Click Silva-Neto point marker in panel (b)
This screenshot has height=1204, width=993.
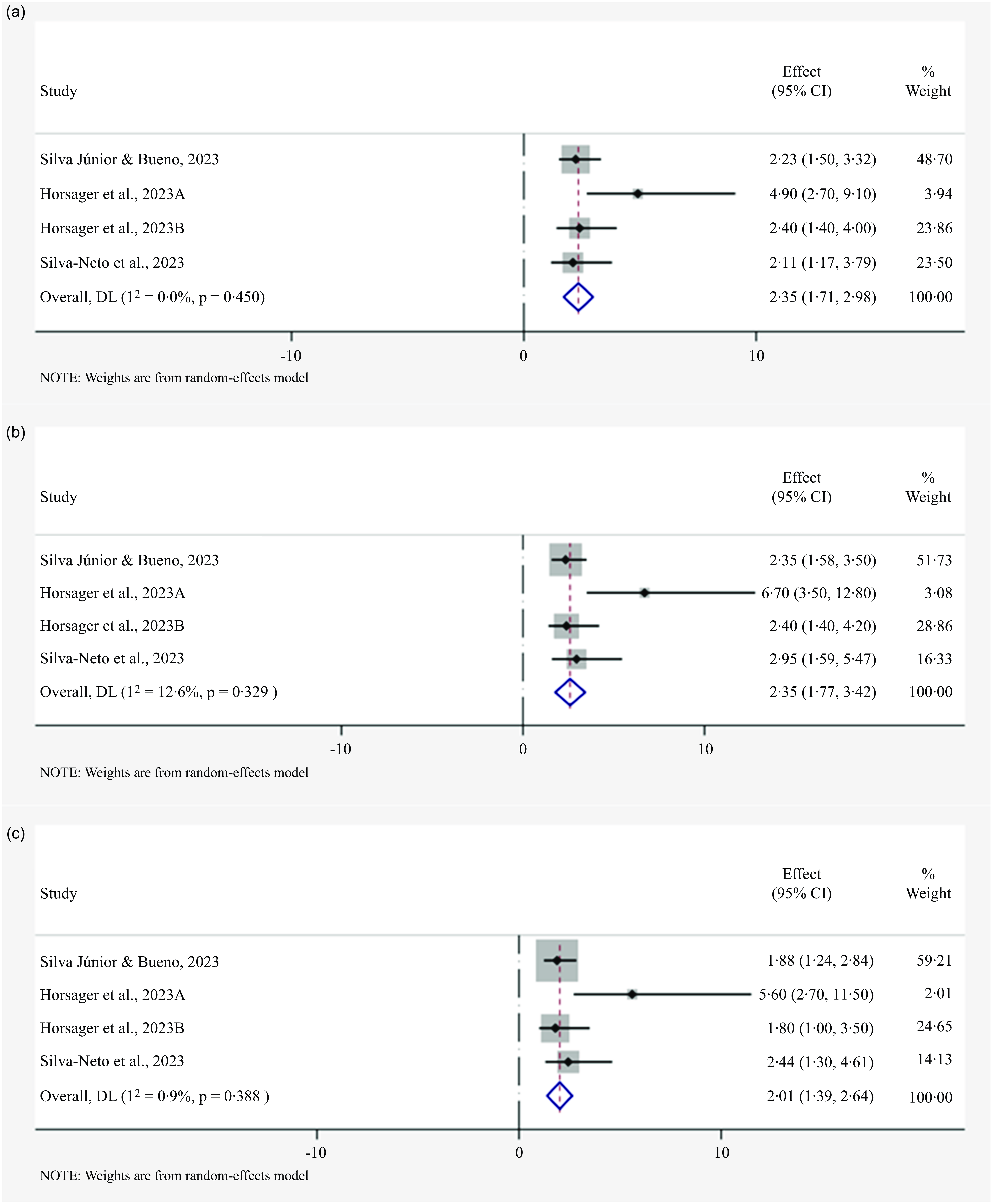577,659
